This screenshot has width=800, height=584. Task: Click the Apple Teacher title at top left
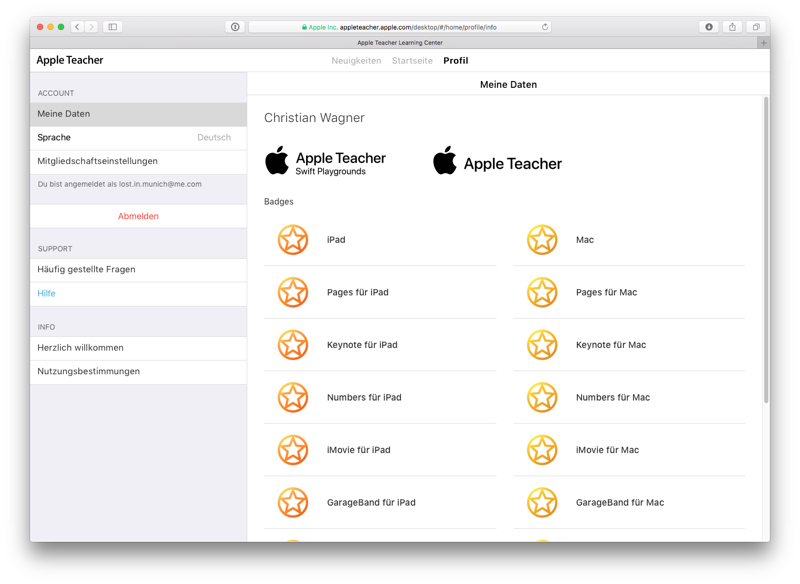pos(70,60)
